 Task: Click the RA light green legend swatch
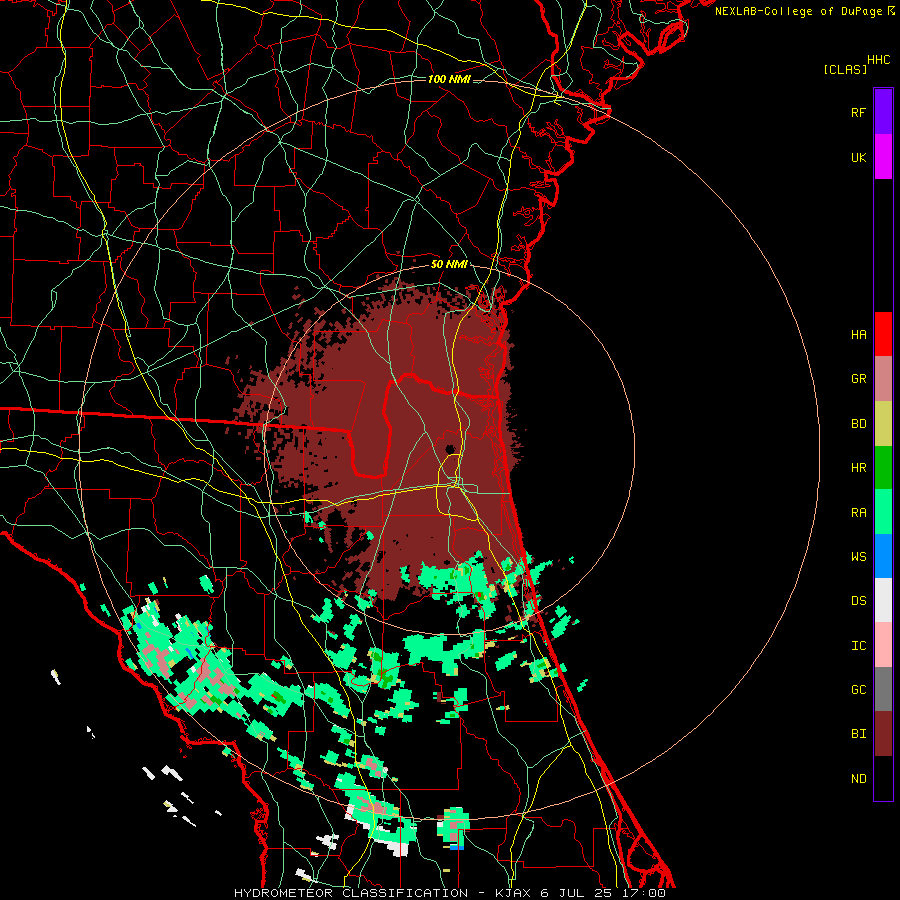coord(883,512)
